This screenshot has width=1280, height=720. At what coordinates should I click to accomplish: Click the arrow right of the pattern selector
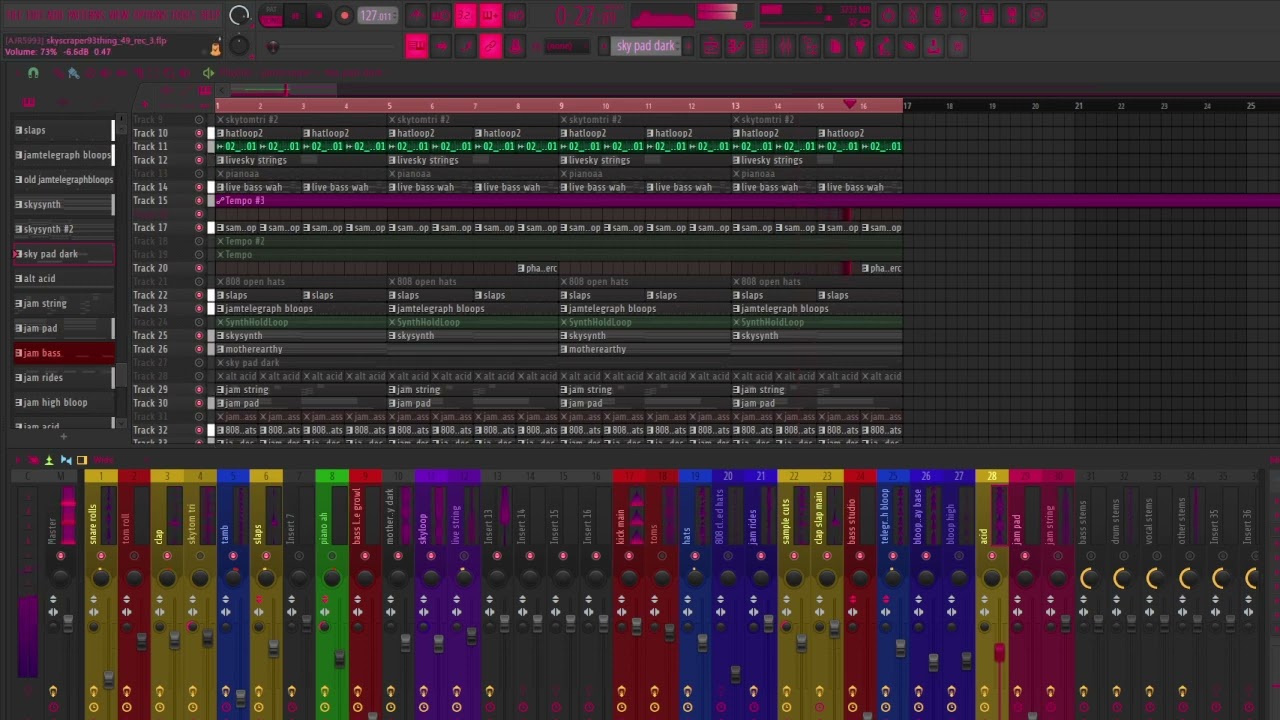pyautogui.click(x=688, y=46)
